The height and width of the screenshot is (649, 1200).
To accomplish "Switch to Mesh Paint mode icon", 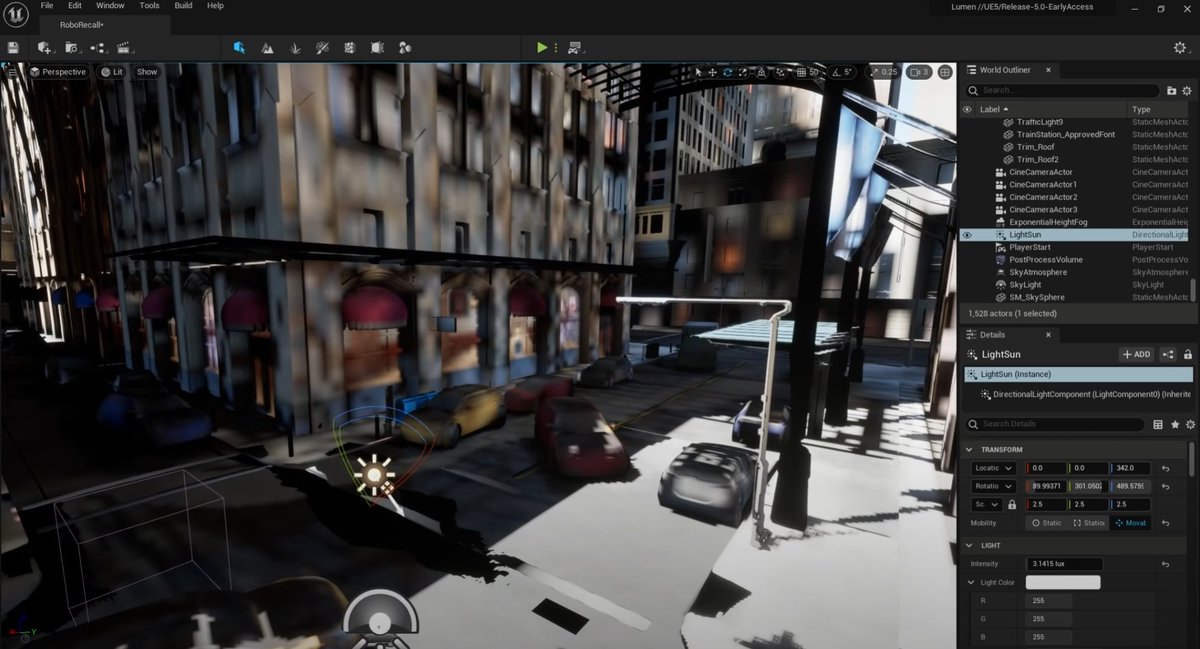I will [322, 47].
